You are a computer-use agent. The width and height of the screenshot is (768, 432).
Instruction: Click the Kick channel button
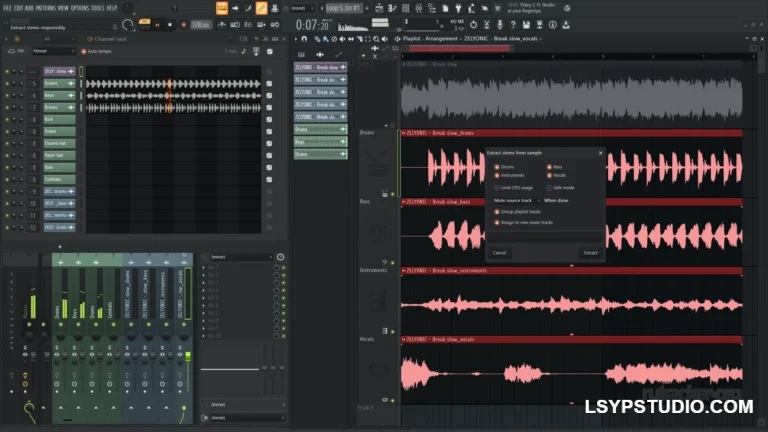tap(59, 120)
